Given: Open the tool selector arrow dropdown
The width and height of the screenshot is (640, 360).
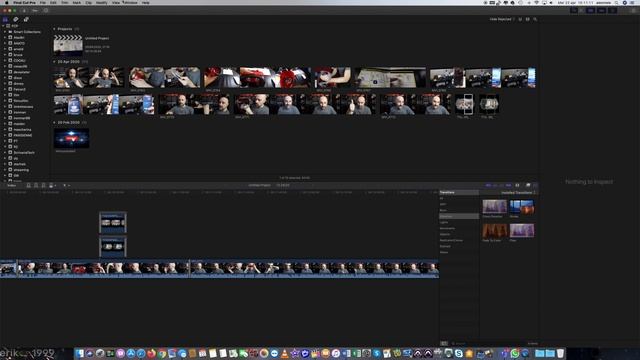Looking at the screenshot, I should click(66, 185).
